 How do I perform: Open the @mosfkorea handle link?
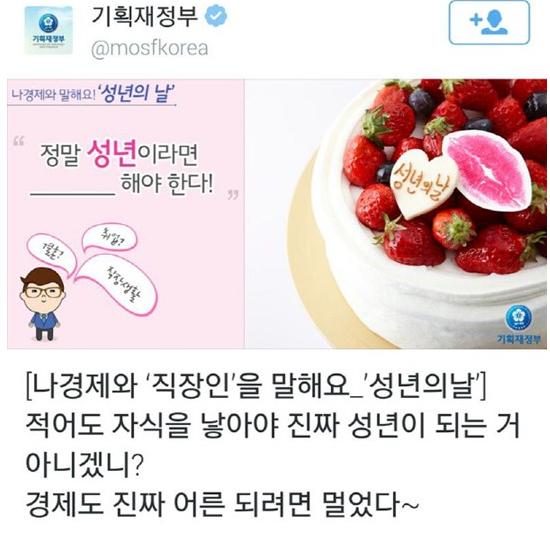pyautogui.click(x=150, y=48)
